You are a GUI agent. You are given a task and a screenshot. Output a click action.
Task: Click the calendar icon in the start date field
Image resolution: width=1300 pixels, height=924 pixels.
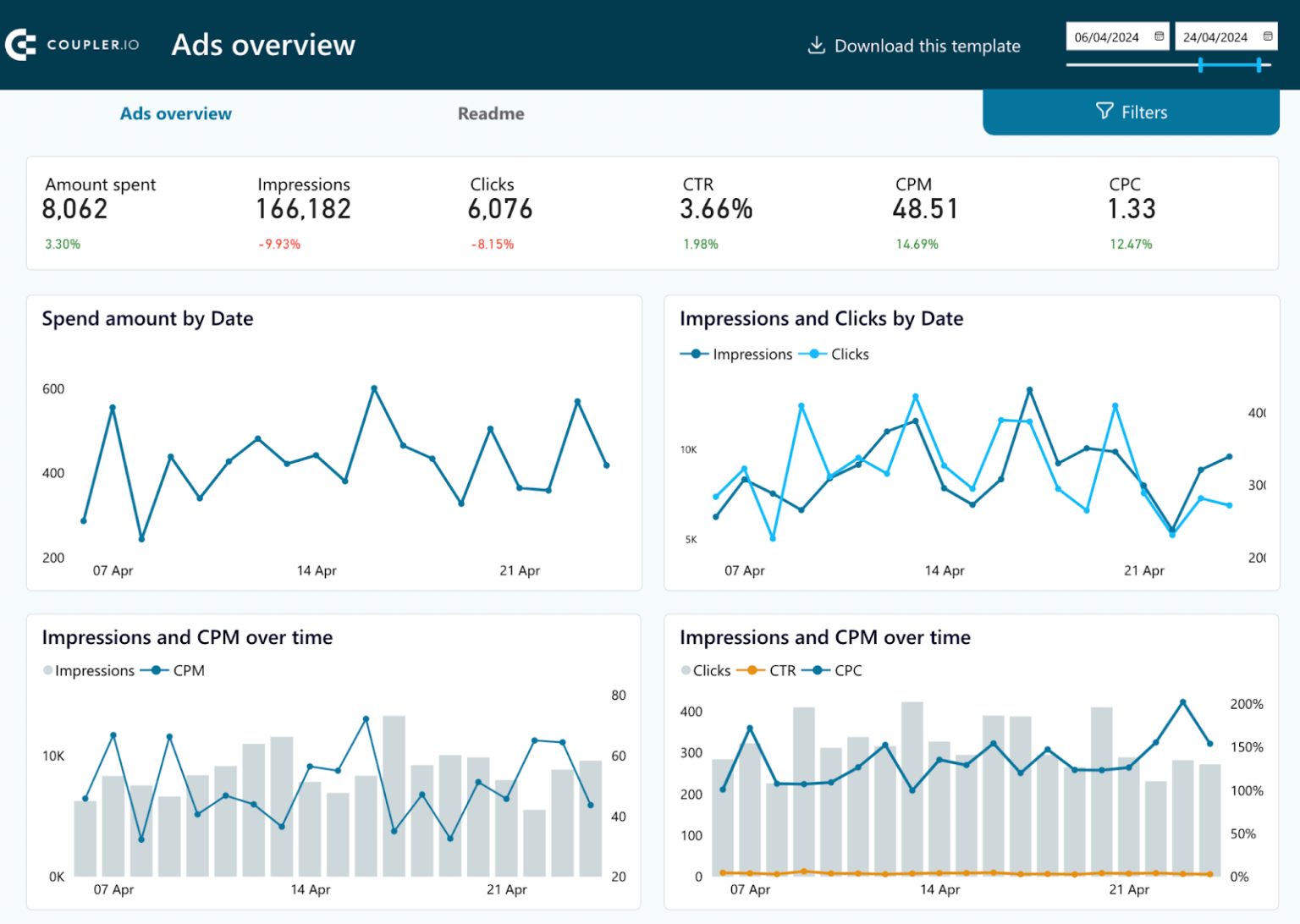1159,36
